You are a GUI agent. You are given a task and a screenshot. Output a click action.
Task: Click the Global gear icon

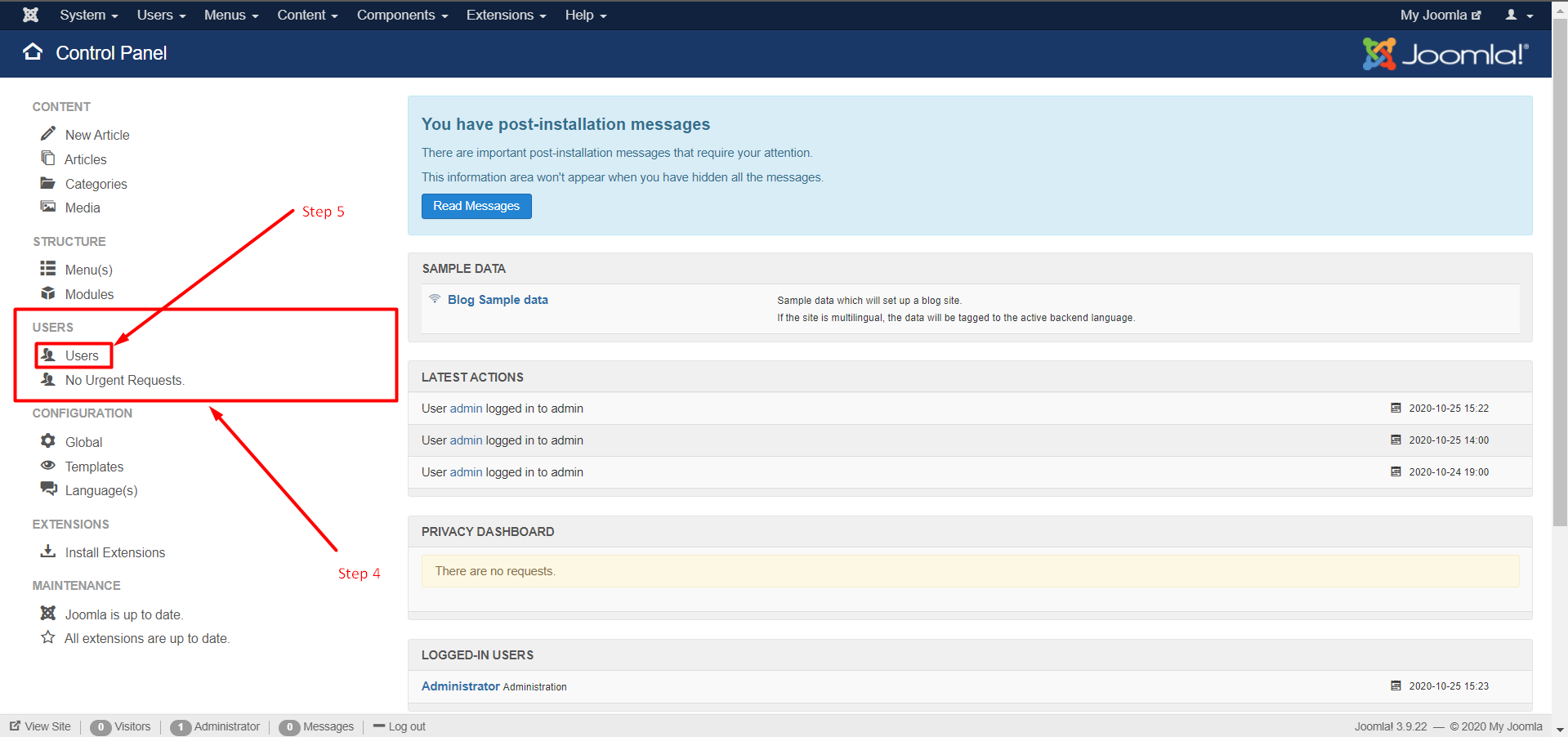48,440
